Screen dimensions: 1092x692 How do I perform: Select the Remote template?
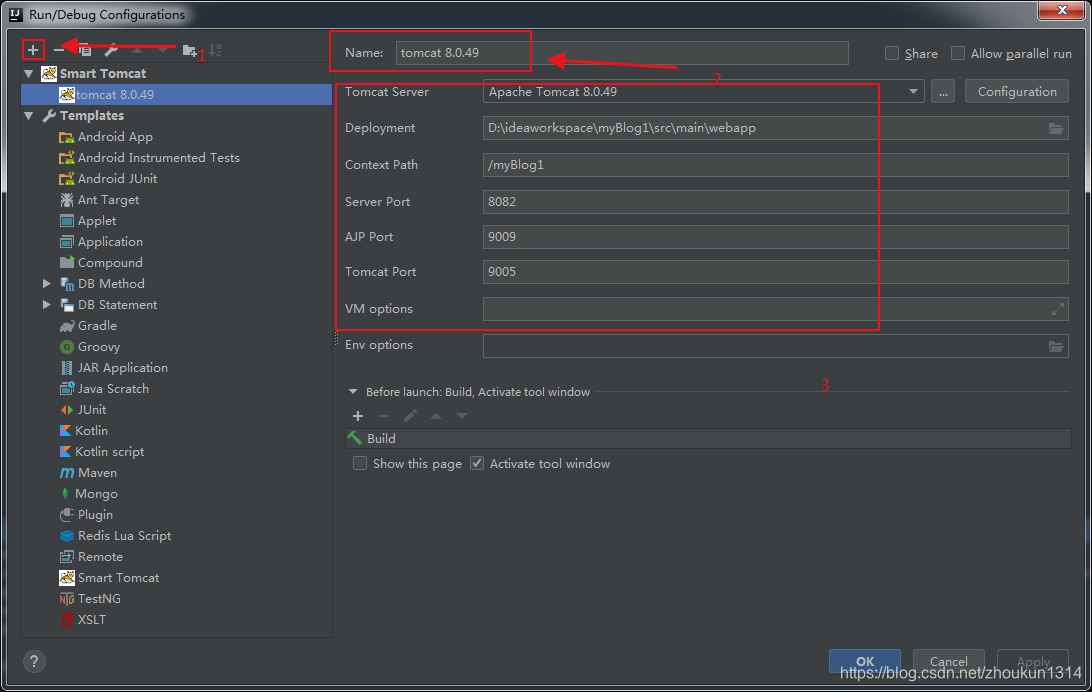[x=91, y=557]
